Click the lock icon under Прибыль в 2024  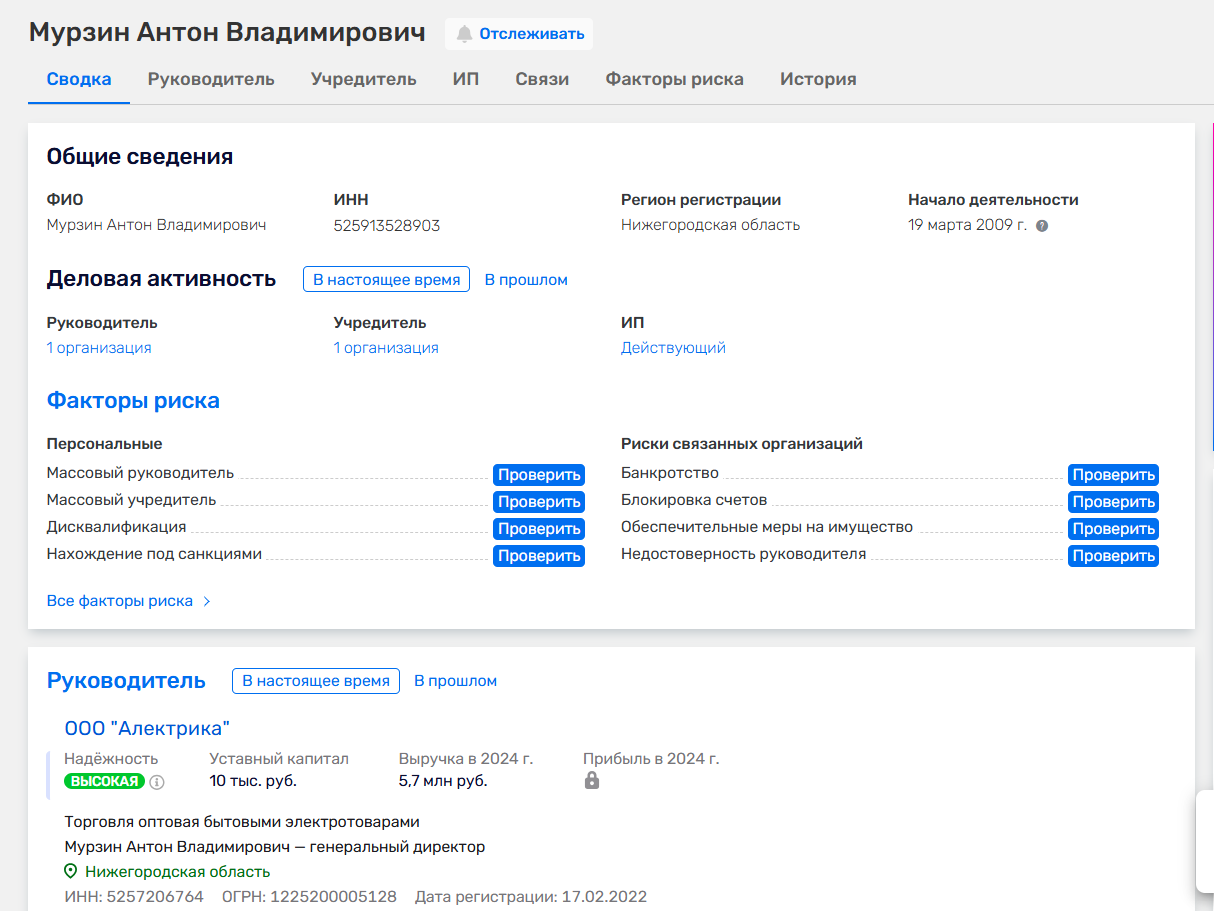point(592,781)
